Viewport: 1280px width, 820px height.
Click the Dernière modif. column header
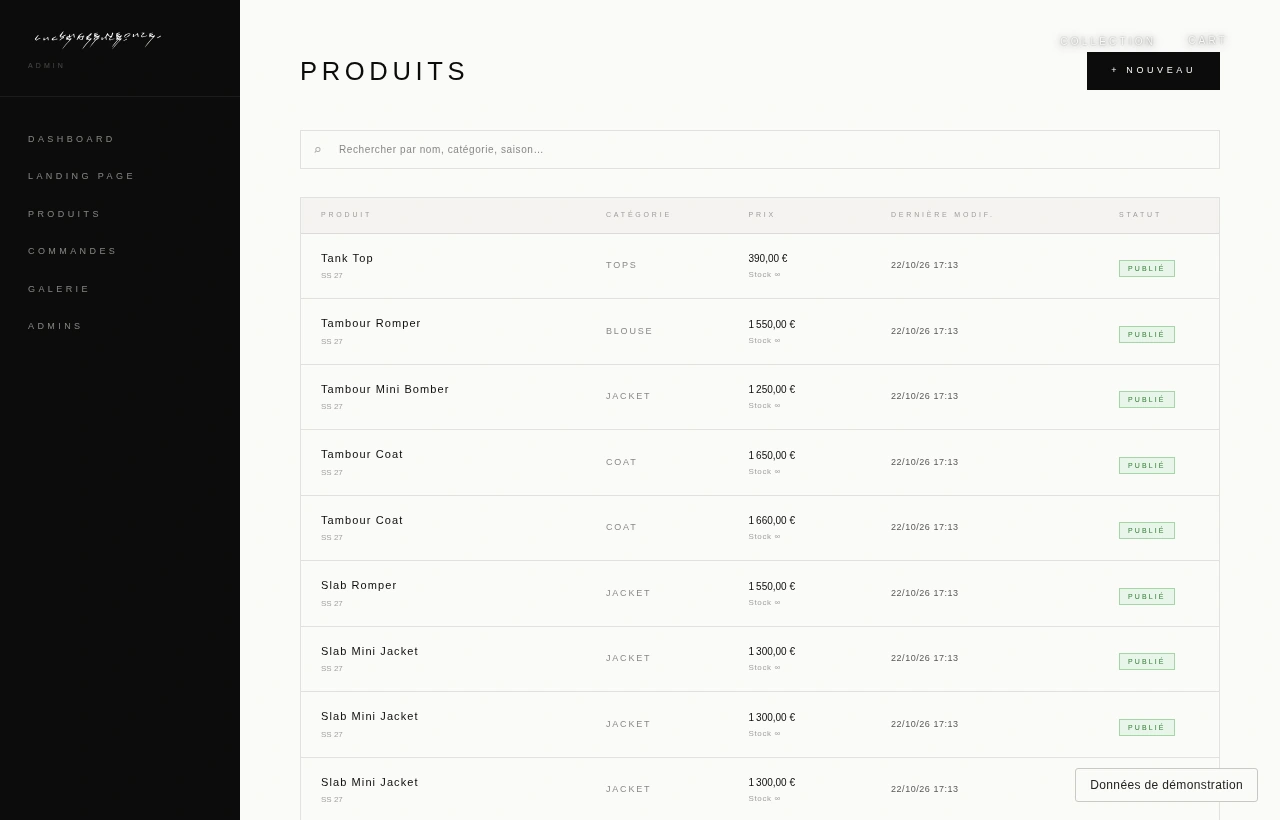coord(942,215)
